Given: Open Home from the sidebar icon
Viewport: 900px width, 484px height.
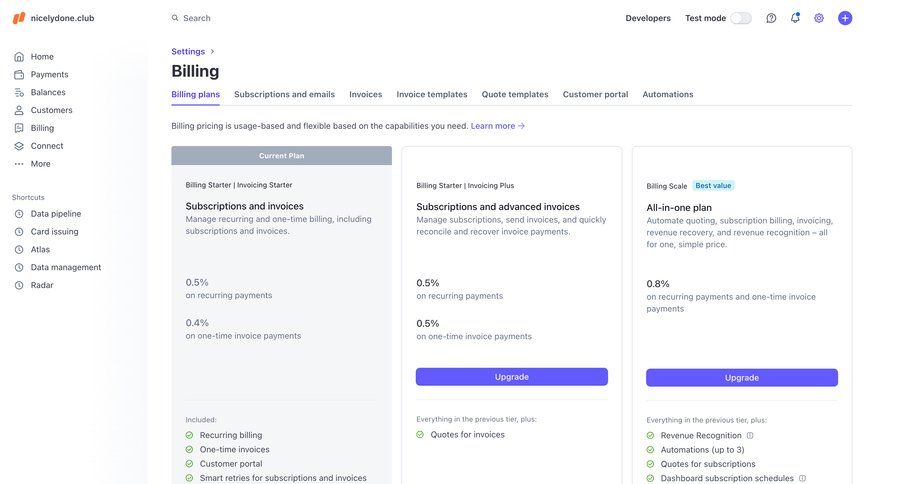Looking at the screenshot, I should click(19, 57).
